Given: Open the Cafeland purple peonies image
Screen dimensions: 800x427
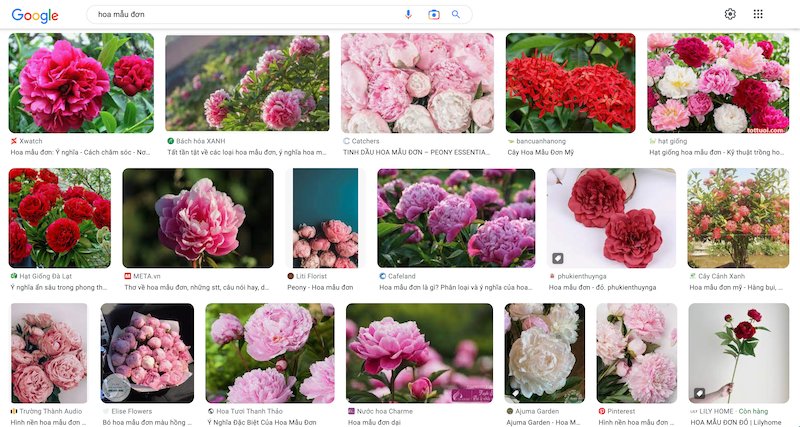Looking at the screenshot, I should click(x=456, y=218).
